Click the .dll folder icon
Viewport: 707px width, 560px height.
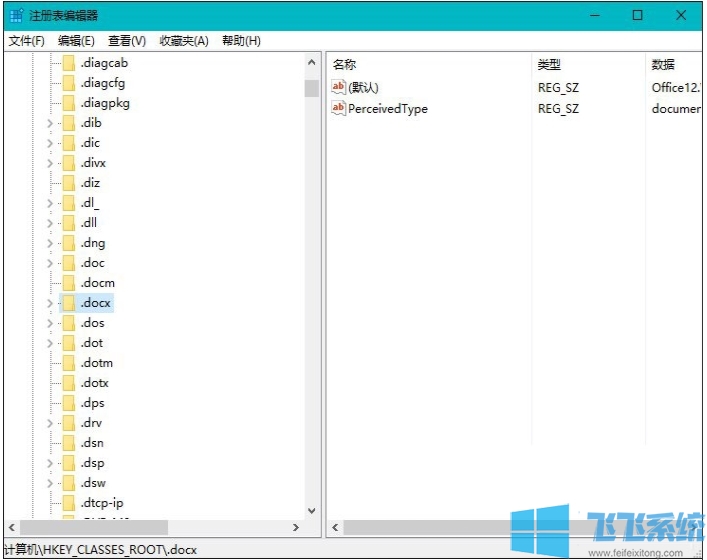[69, 223]
